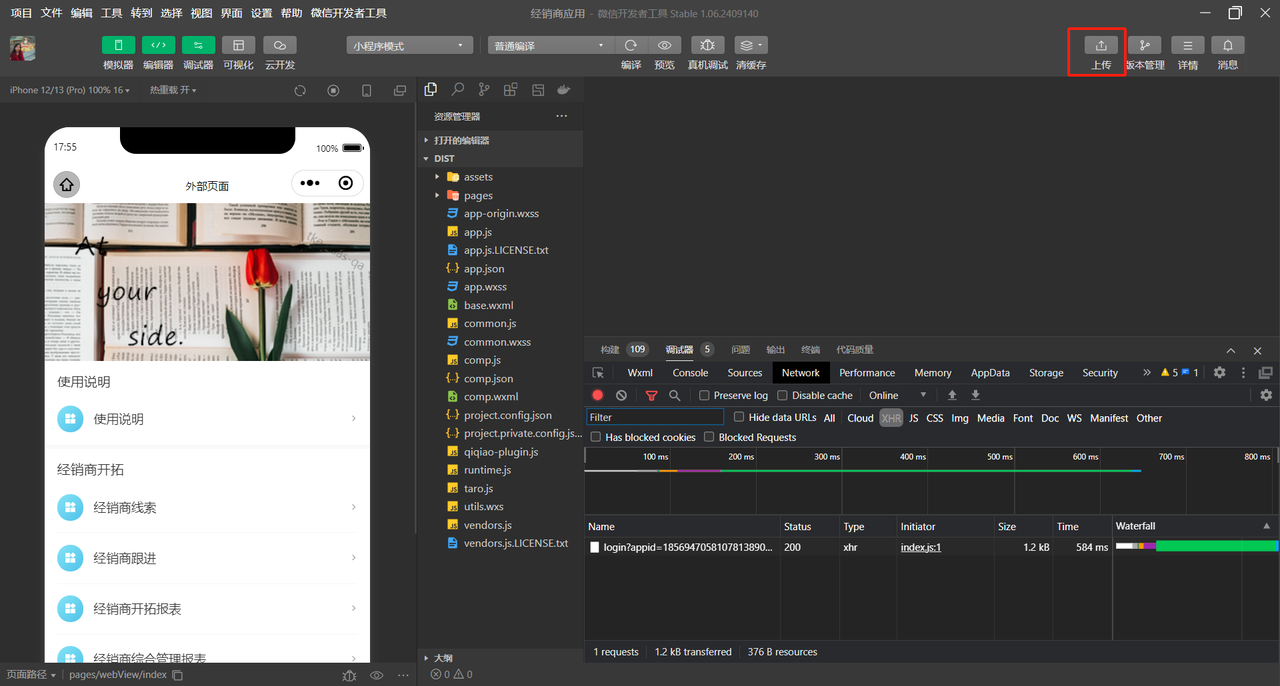This screenshot has height=686, width=1280.
Task: Switch to the Console tab
Action: (690, 373)
